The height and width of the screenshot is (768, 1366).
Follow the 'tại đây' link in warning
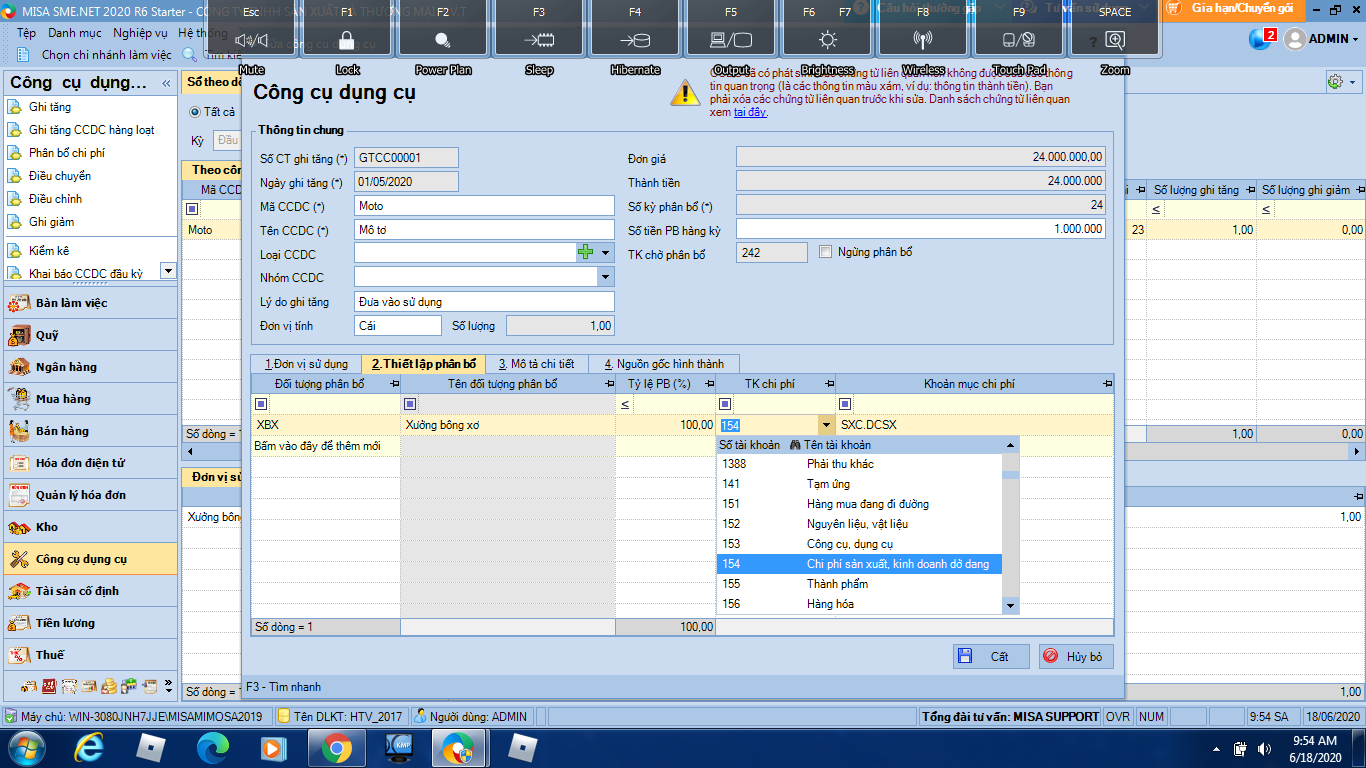(750, 113)
